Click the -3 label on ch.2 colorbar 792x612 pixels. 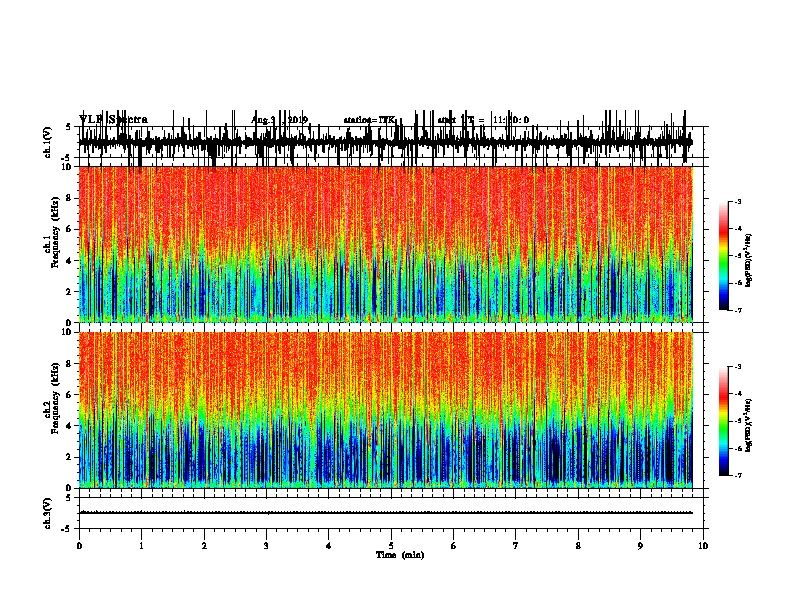[x=739, y=367]
